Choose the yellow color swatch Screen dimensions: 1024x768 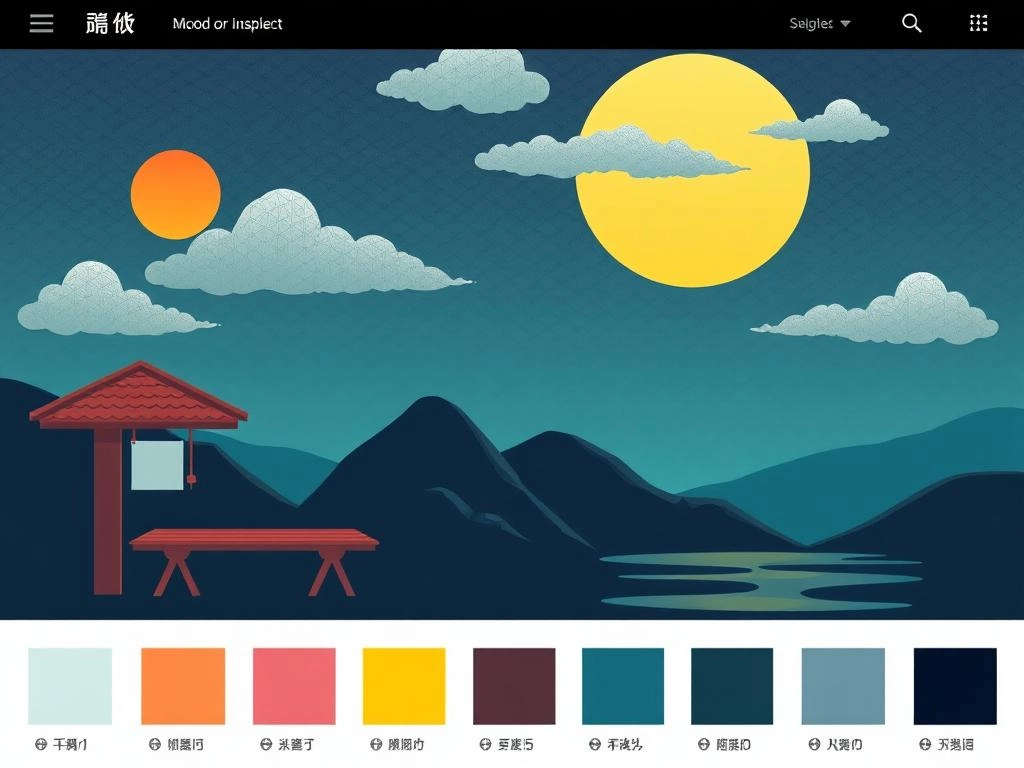pos(404,686)
